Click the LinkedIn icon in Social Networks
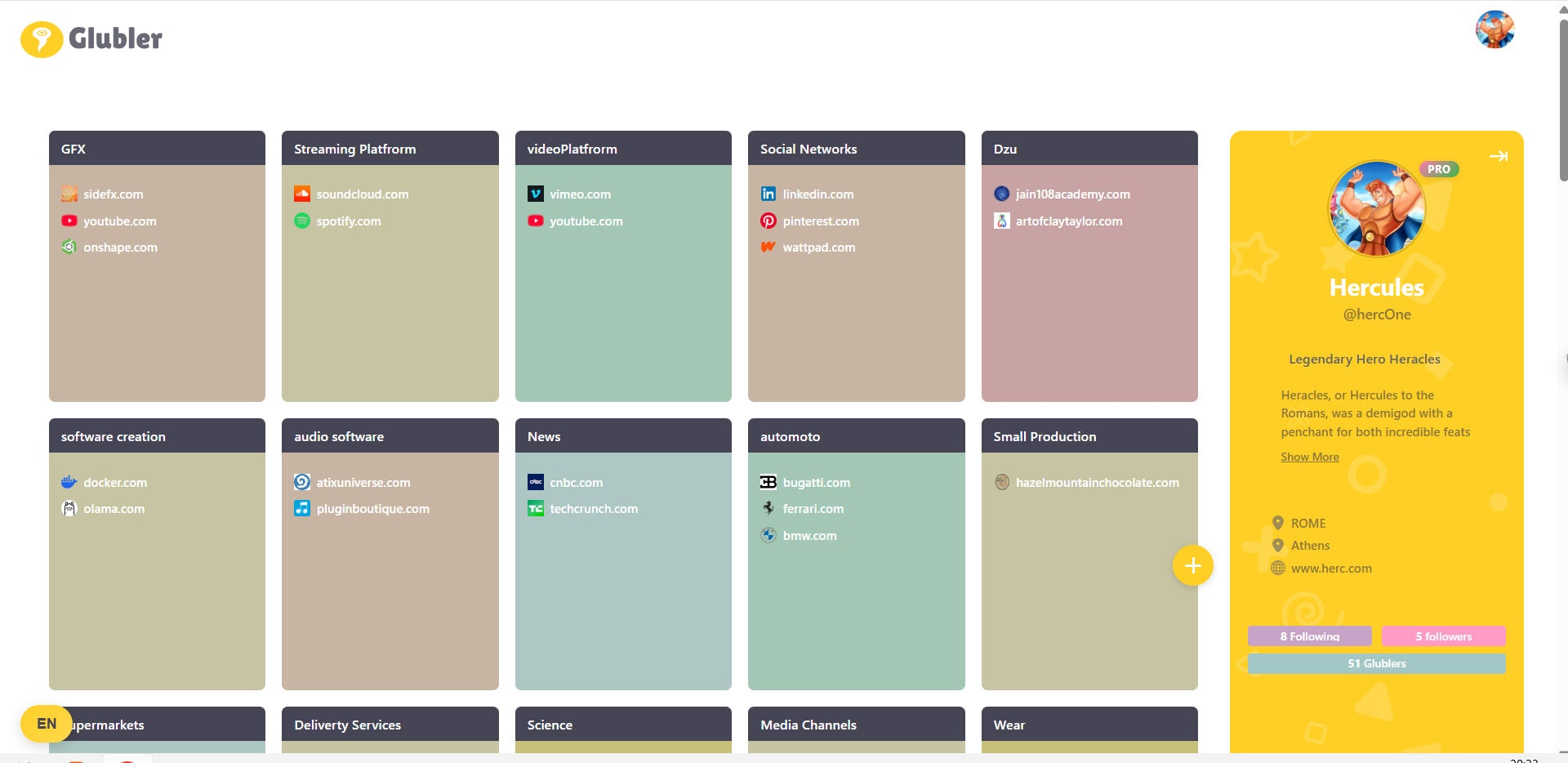 (x=768, y=194)
